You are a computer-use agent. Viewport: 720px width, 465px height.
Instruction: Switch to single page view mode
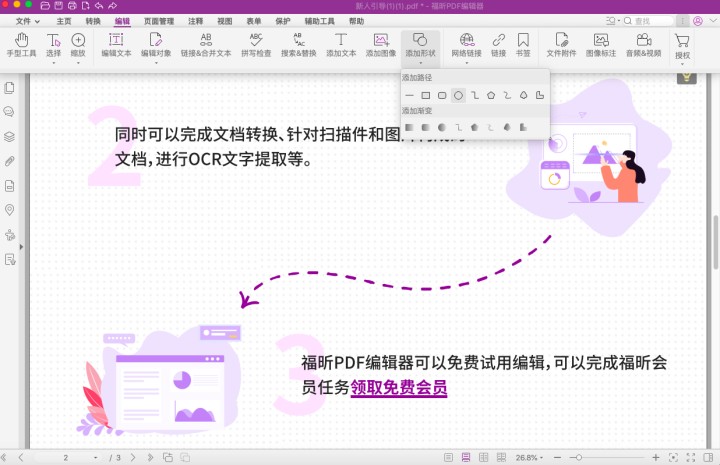point(449,457)
